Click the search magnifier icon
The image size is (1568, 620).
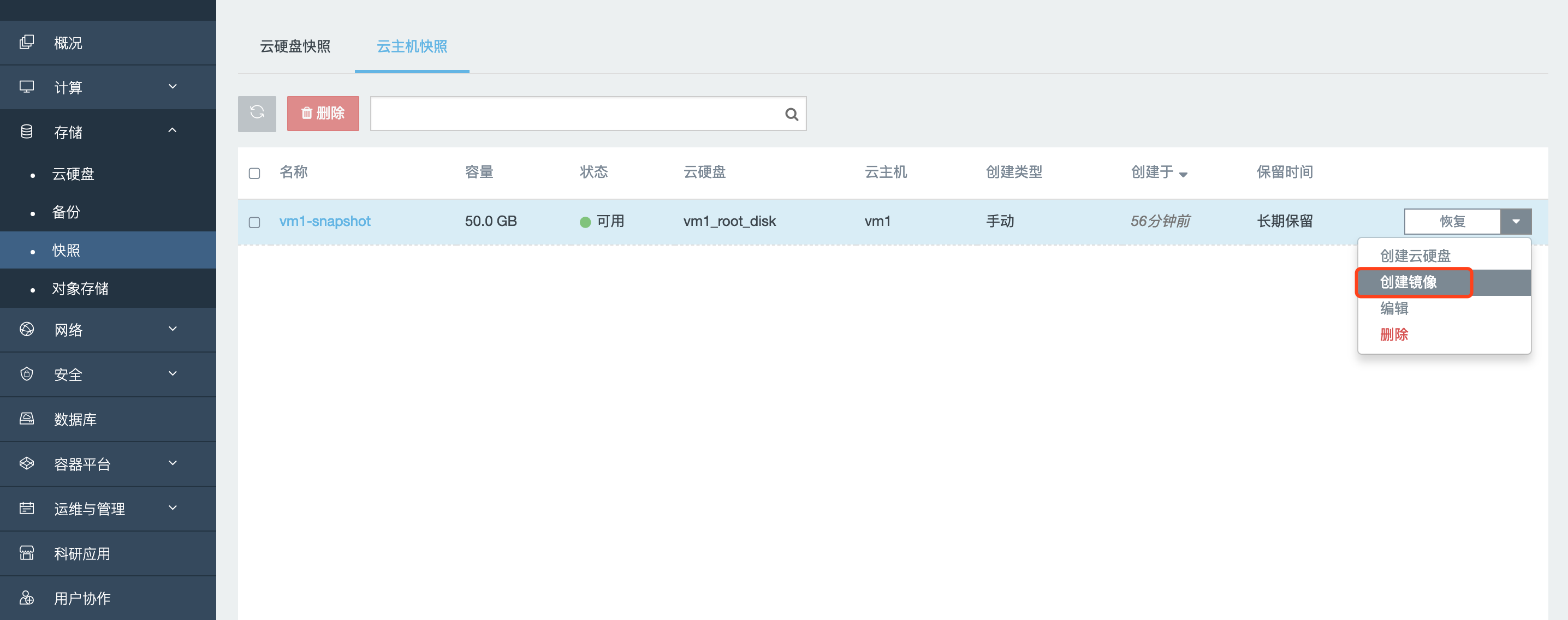point(791,114)
